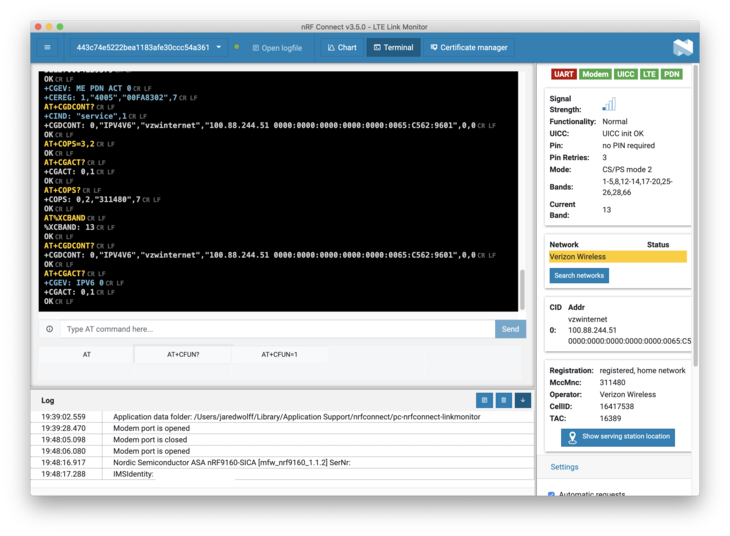Click the UART status badge

pyautogui.click(x=564, y=74)
